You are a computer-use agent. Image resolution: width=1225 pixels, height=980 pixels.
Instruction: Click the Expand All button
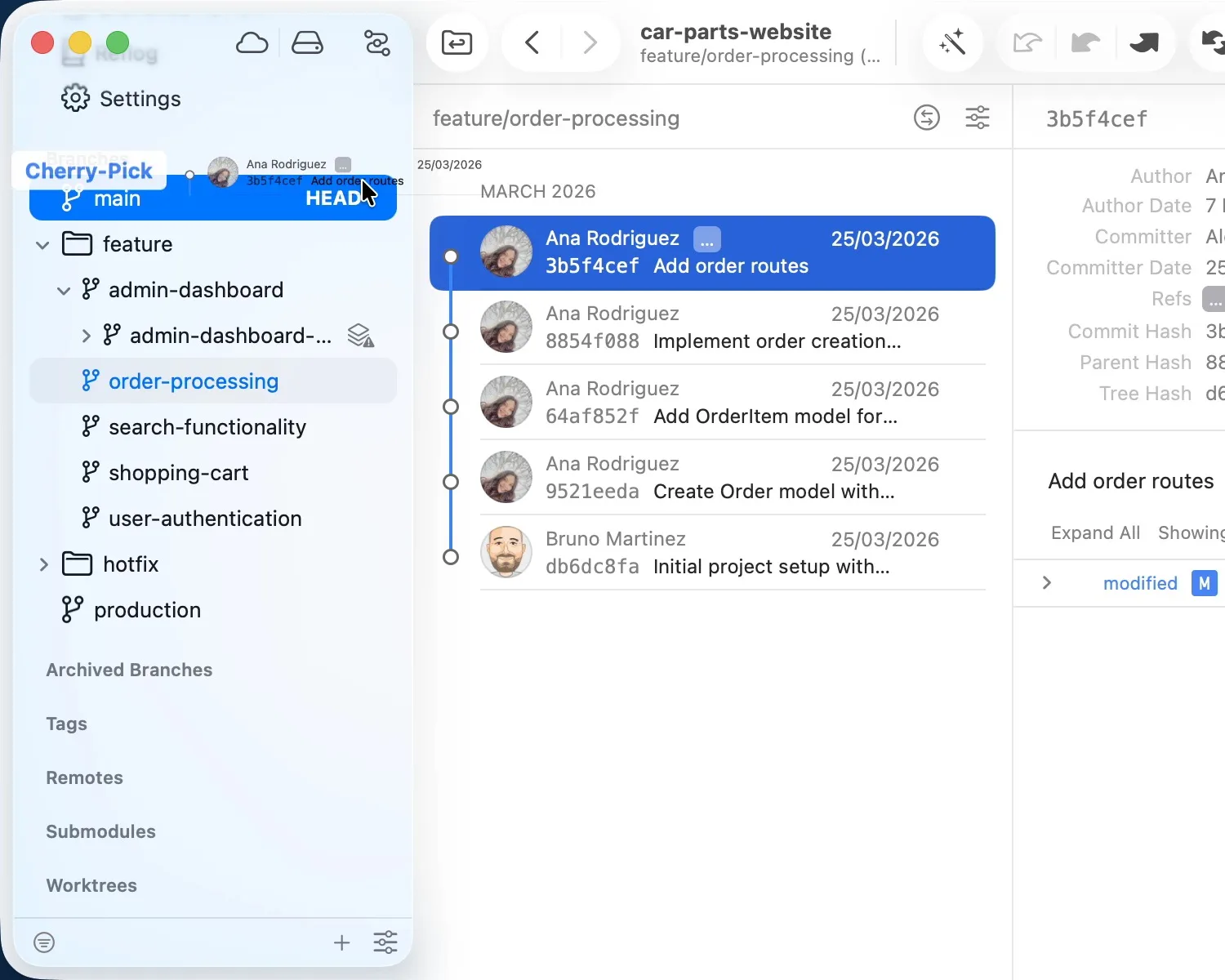[1095, 532]
